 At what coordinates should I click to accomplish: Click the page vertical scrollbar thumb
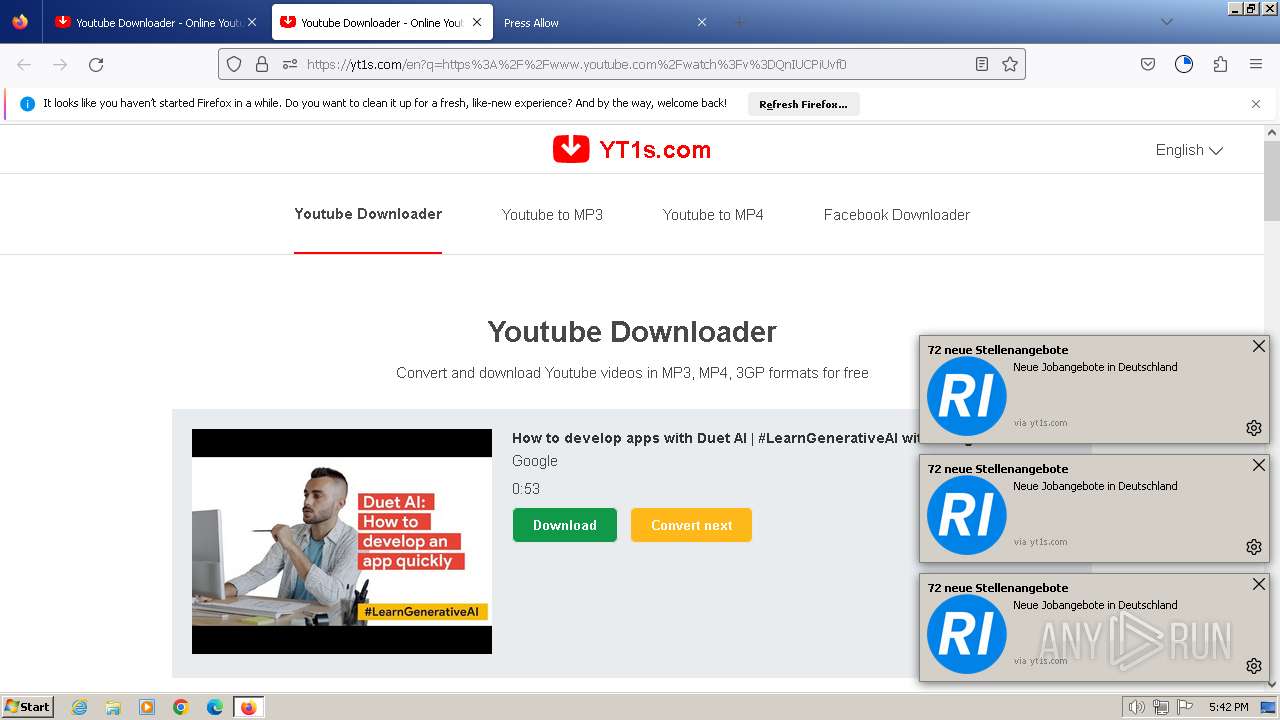pos(1272,180)
